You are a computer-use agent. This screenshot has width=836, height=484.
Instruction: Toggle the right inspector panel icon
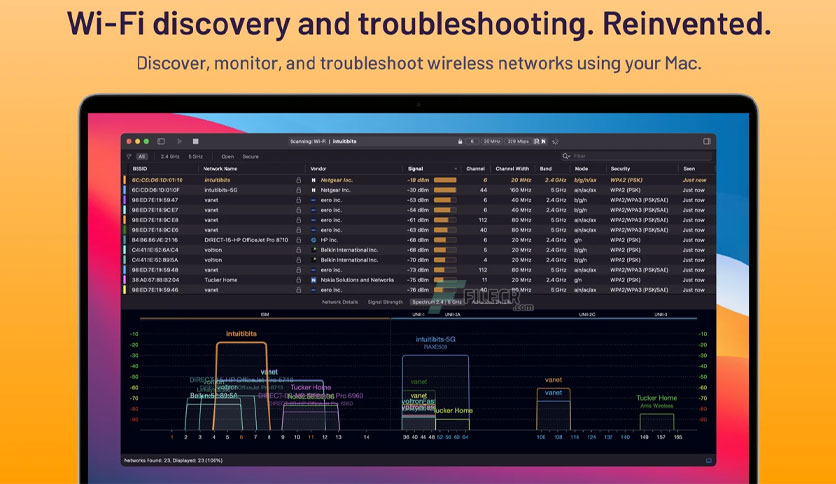(707, 141)
